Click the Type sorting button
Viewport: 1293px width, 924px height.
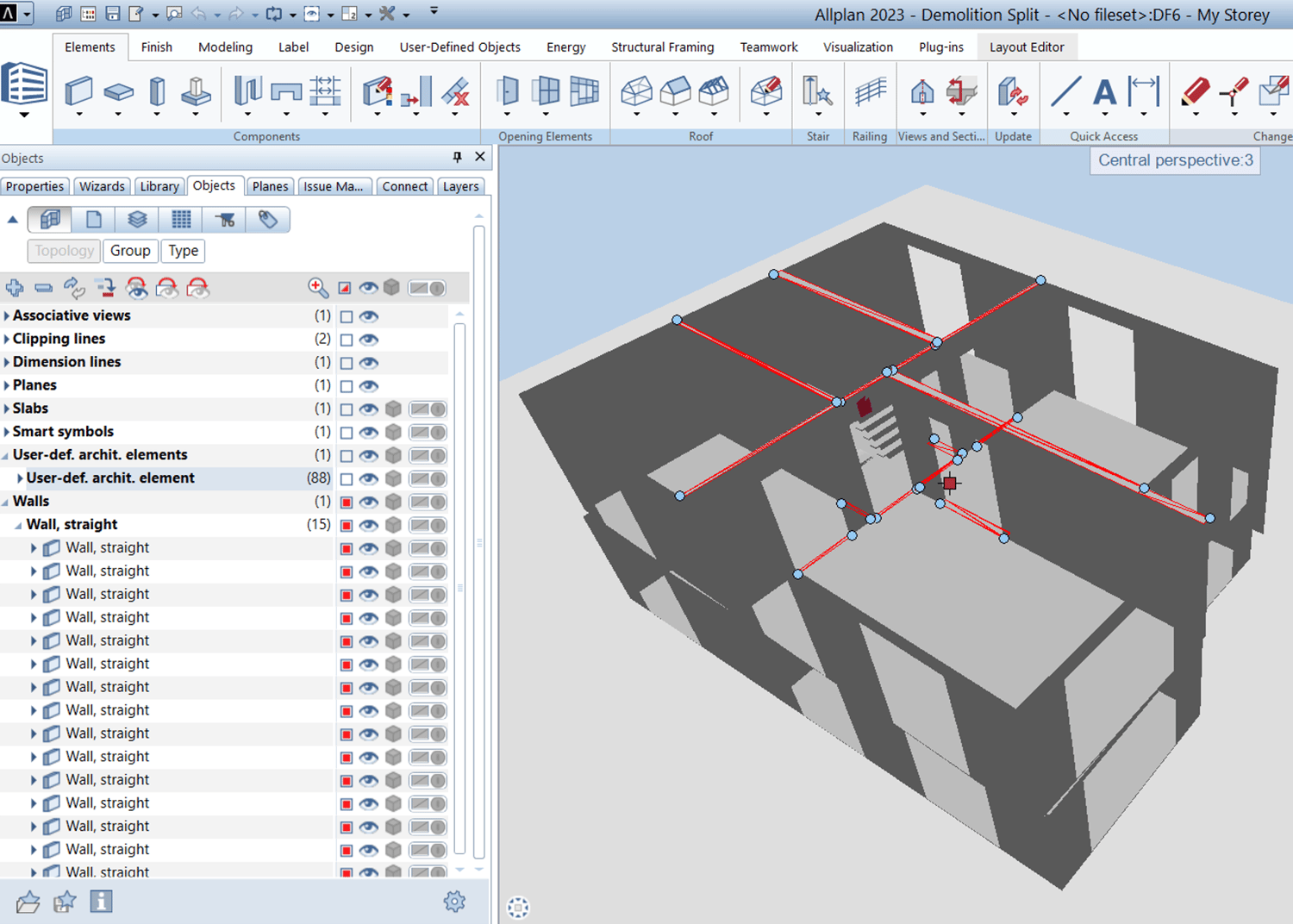point(183,251)
